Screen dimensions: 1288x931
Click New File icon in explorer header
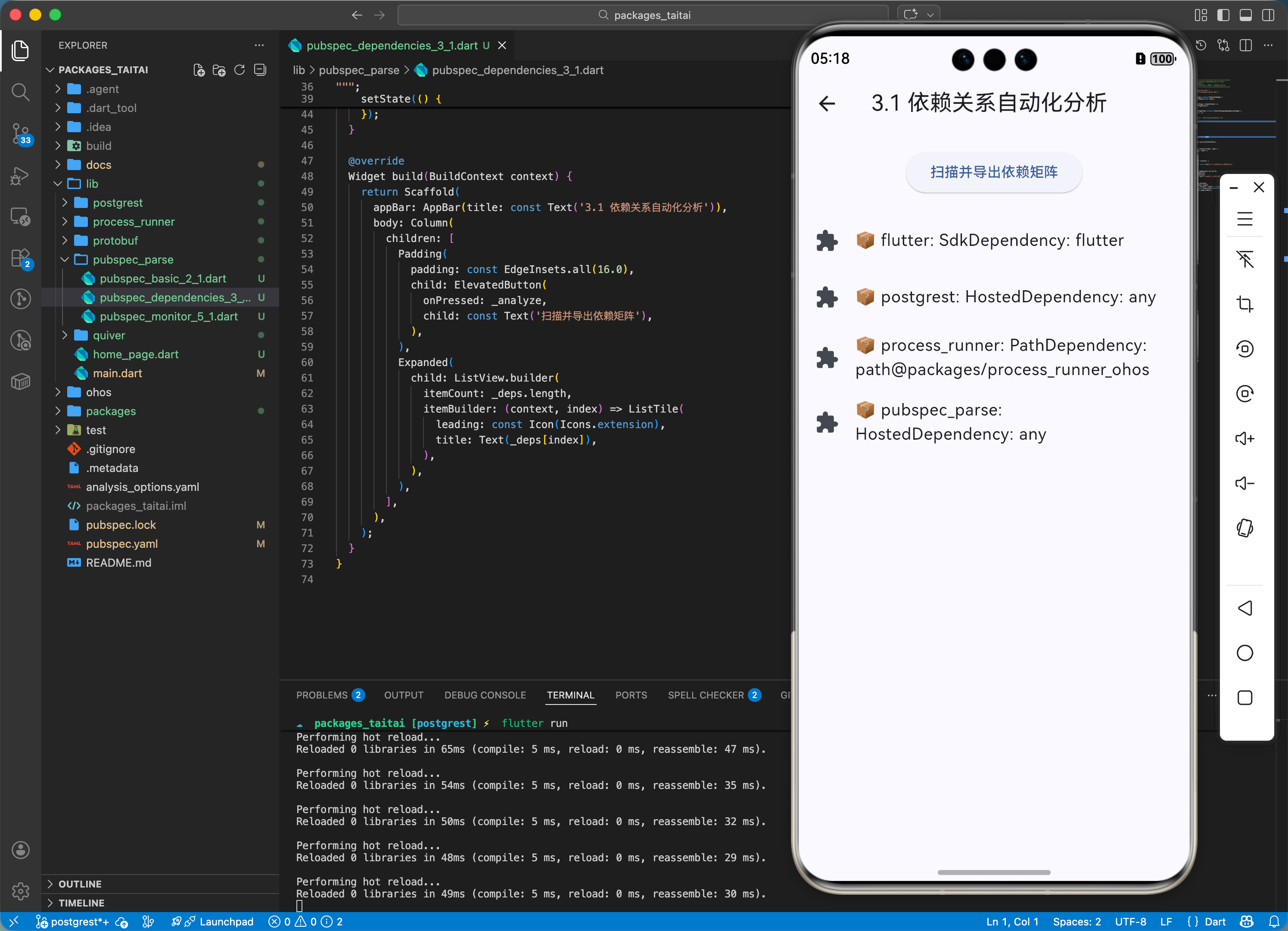[199, 70]
